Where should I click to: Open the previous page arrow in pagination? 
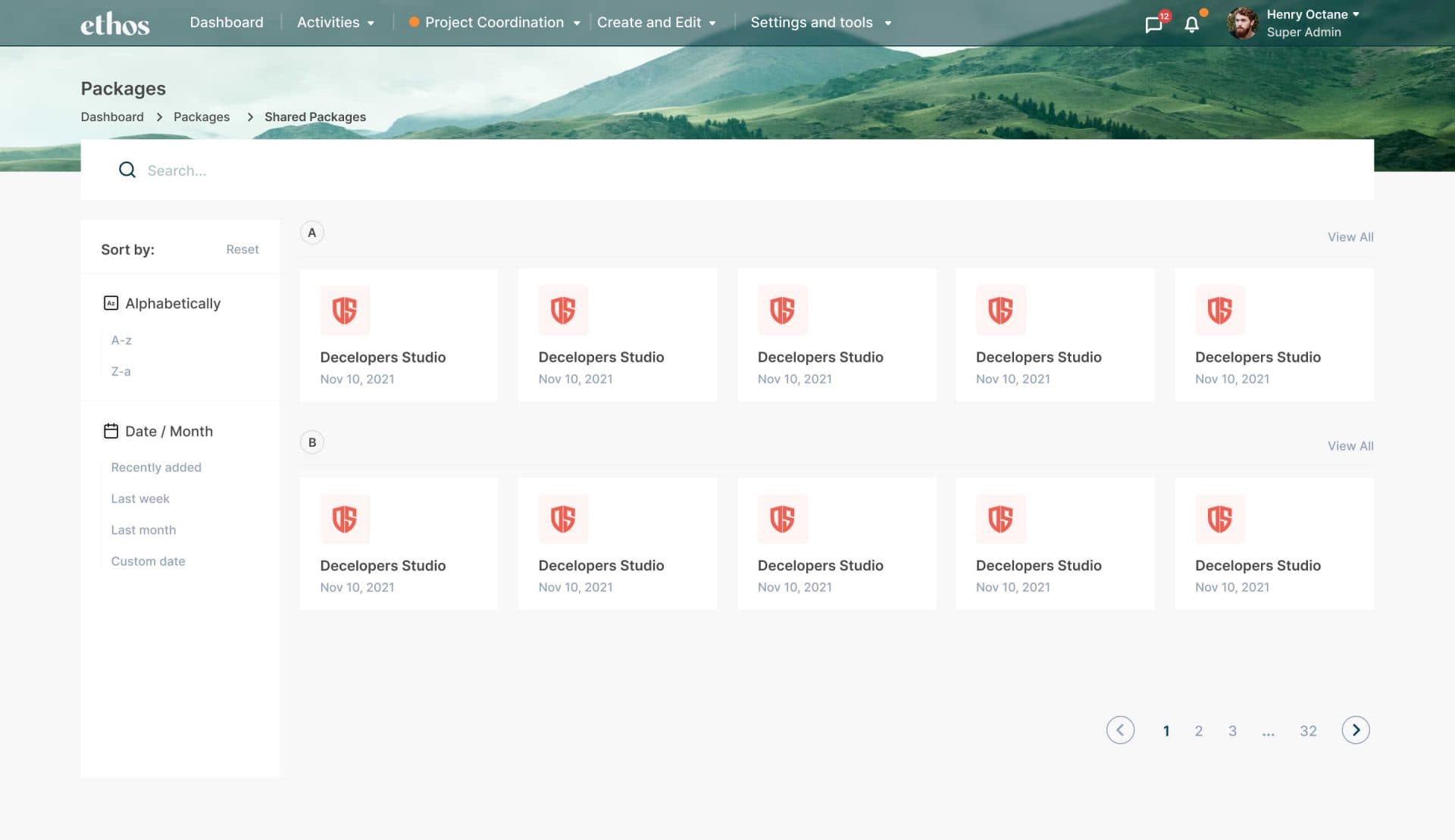pos(1121,730)
